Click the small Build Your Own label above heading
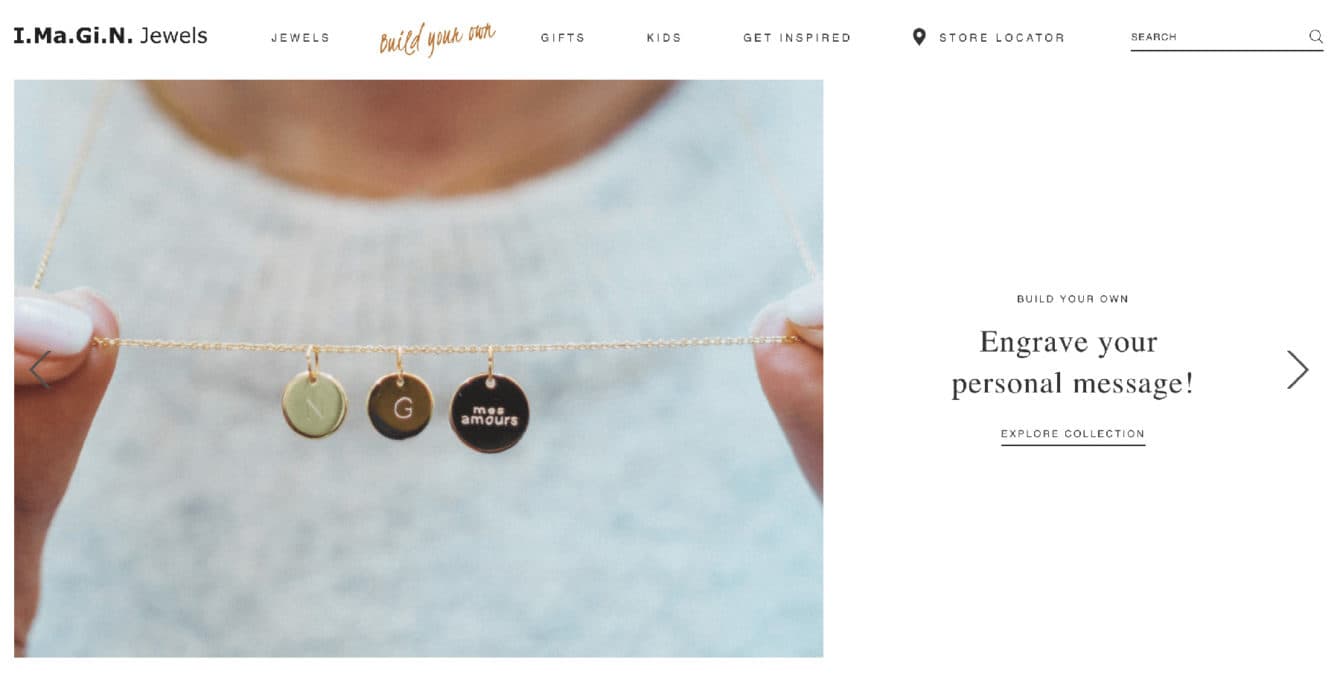 pyautogui.click(x=1072, y=299)
